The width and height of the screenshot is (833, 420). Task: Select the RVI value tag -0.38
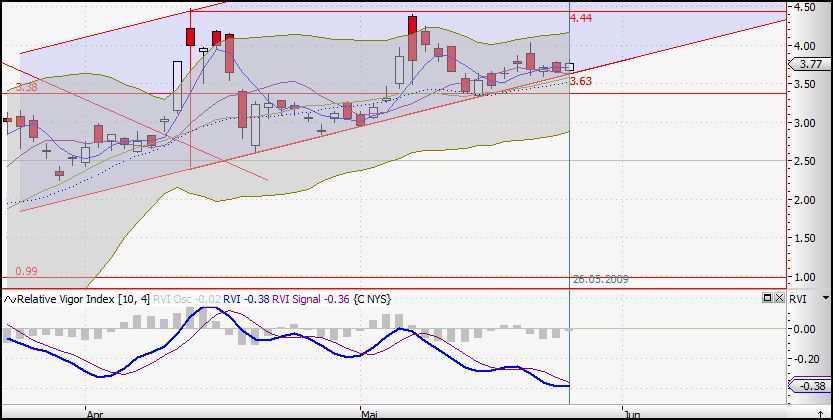point(809,386)
